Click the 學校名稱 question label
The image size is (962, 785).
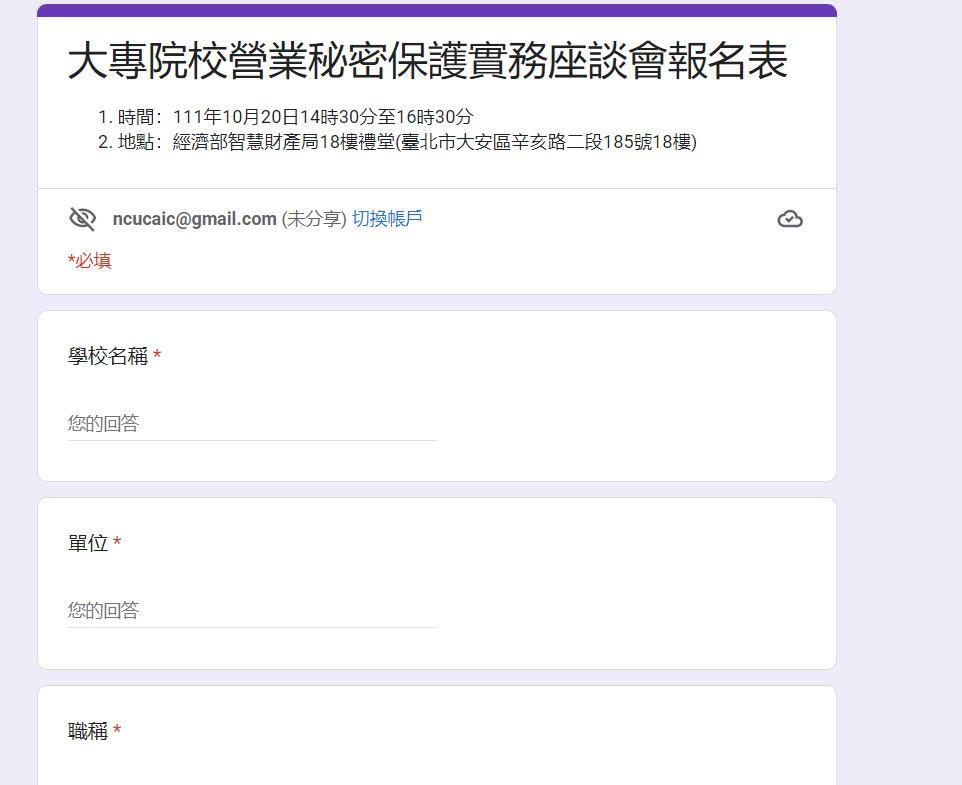point(108,356)
